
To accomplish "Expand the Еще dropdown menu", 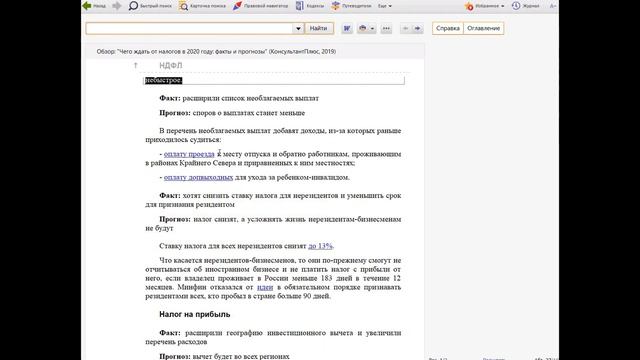I will 384,6.
